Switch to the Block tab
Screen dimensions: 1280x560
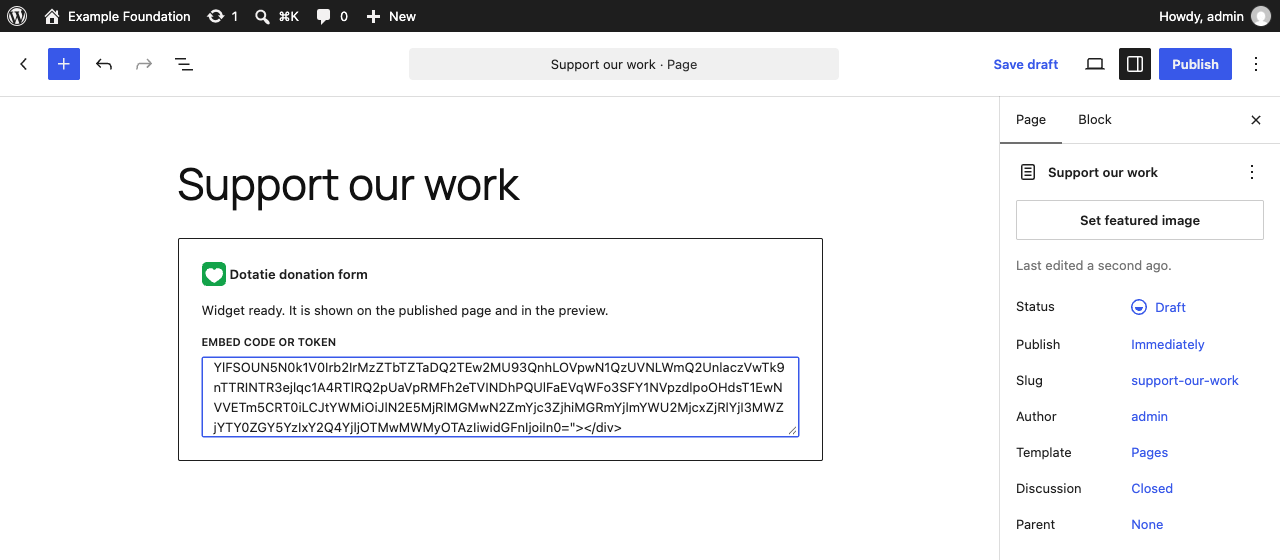coord(1095,120)
